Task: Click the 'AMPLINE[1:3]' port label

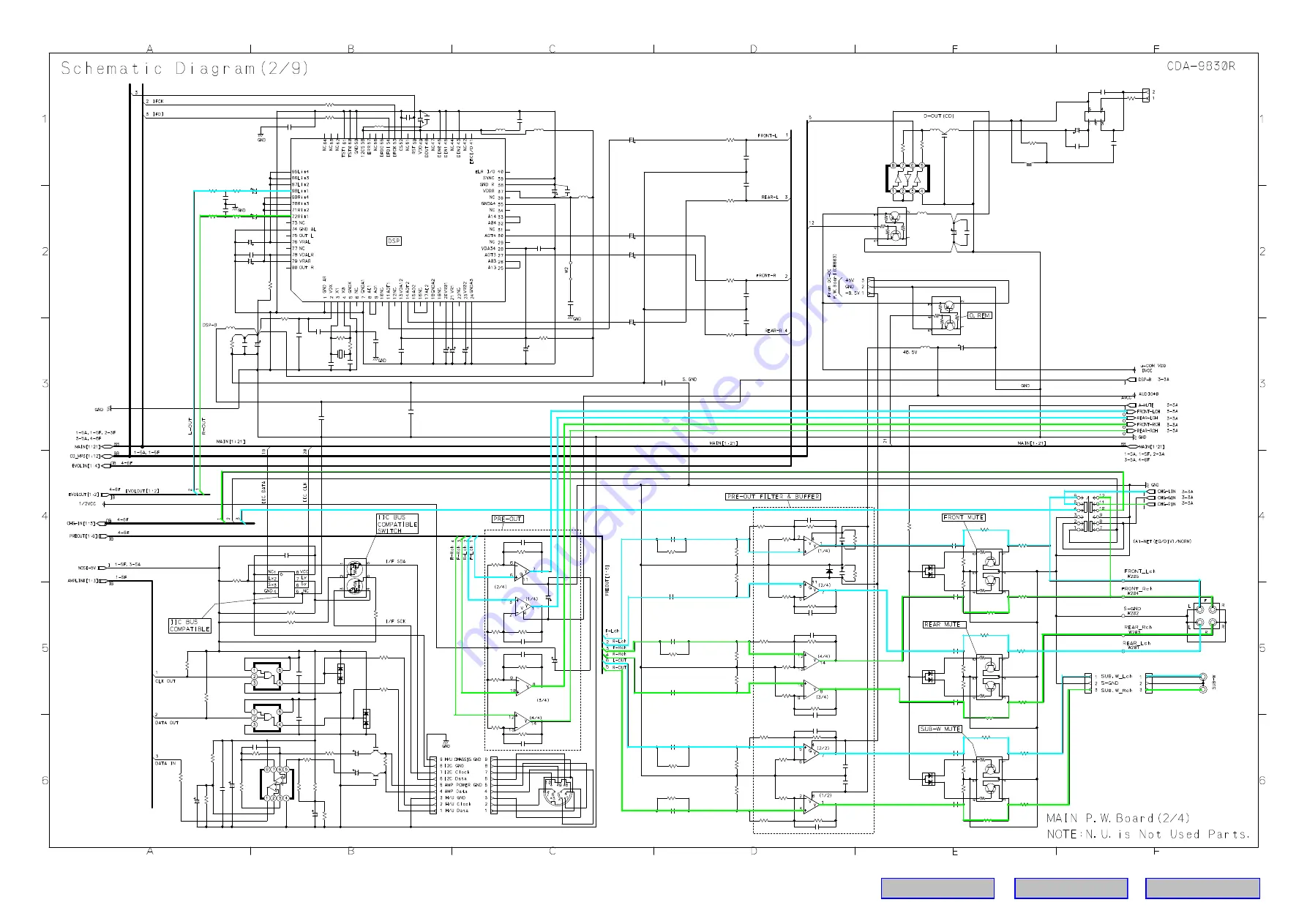Action: [x=82, y=581]
